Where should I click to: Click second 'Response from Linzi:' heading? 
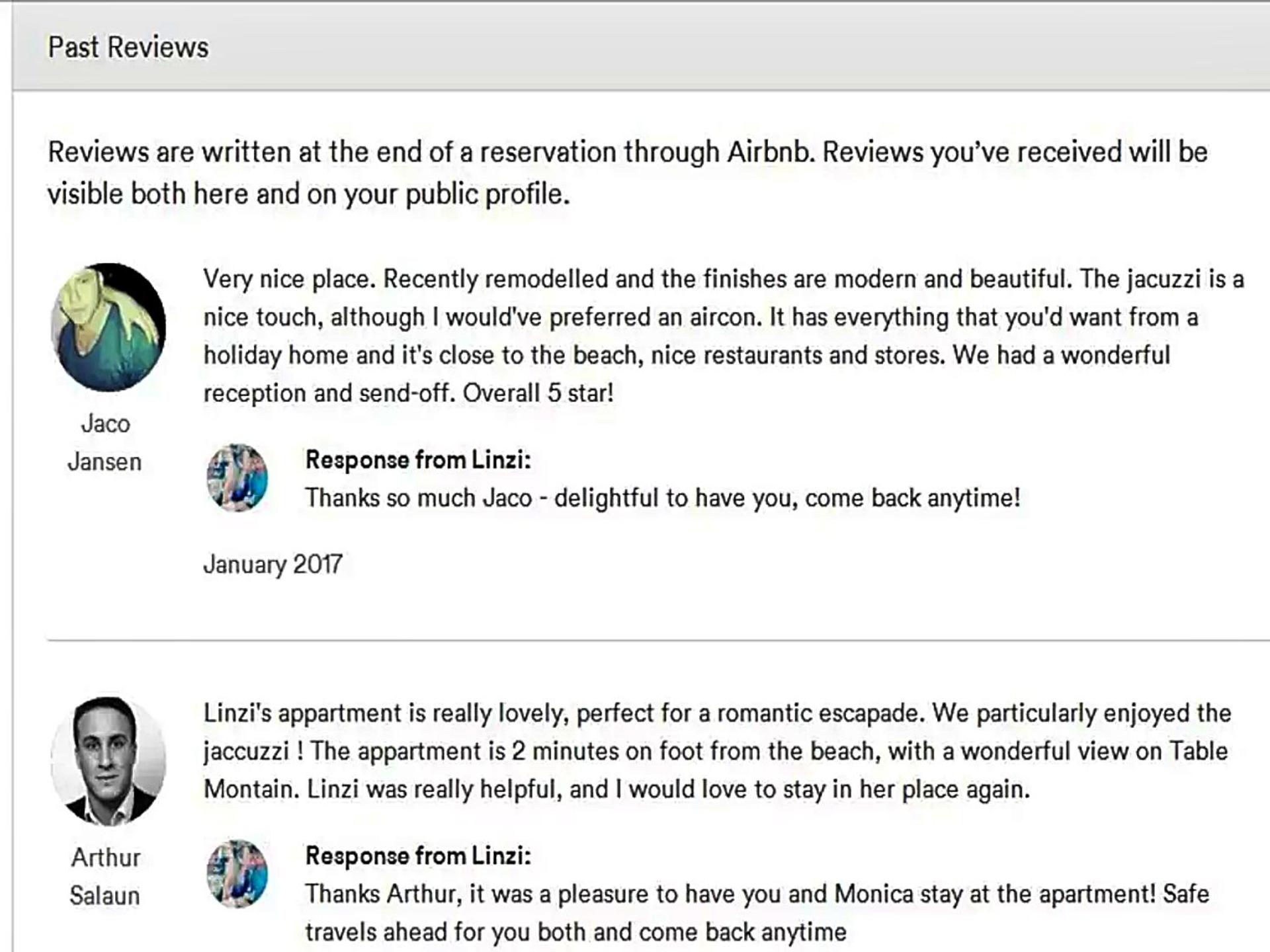click(x=418, y=856)
